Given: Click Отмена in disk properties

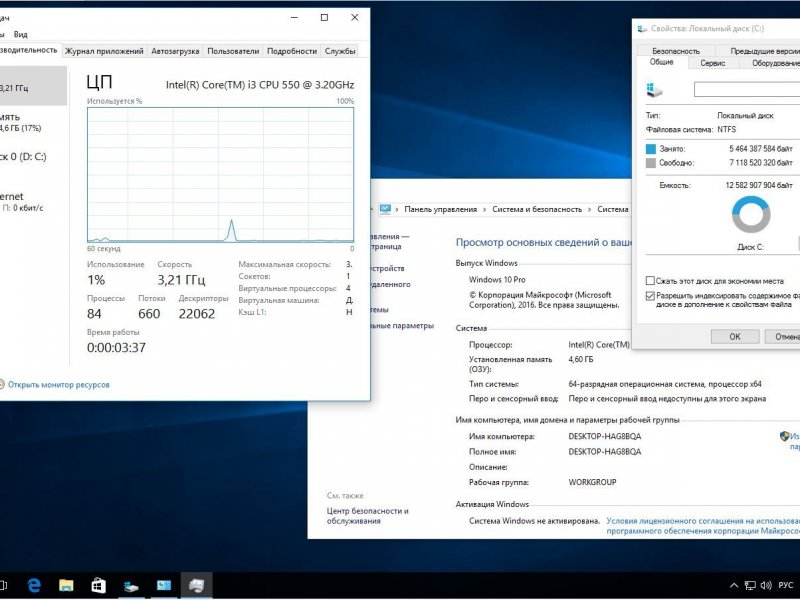Looking at the screenshot, I should [x=783, y=336].
